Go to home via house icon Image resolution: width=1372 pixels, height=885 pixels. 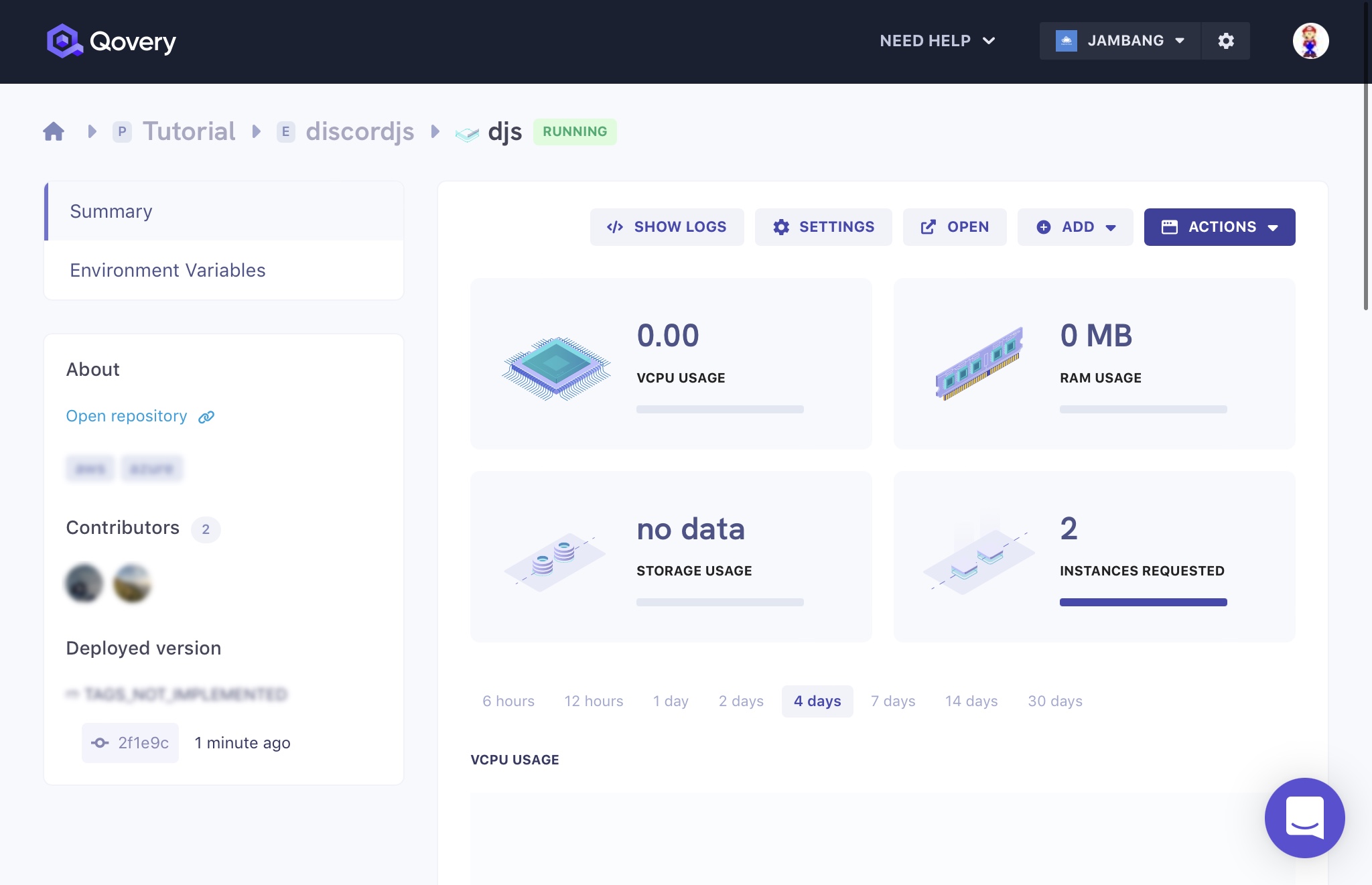pos(54,131)
